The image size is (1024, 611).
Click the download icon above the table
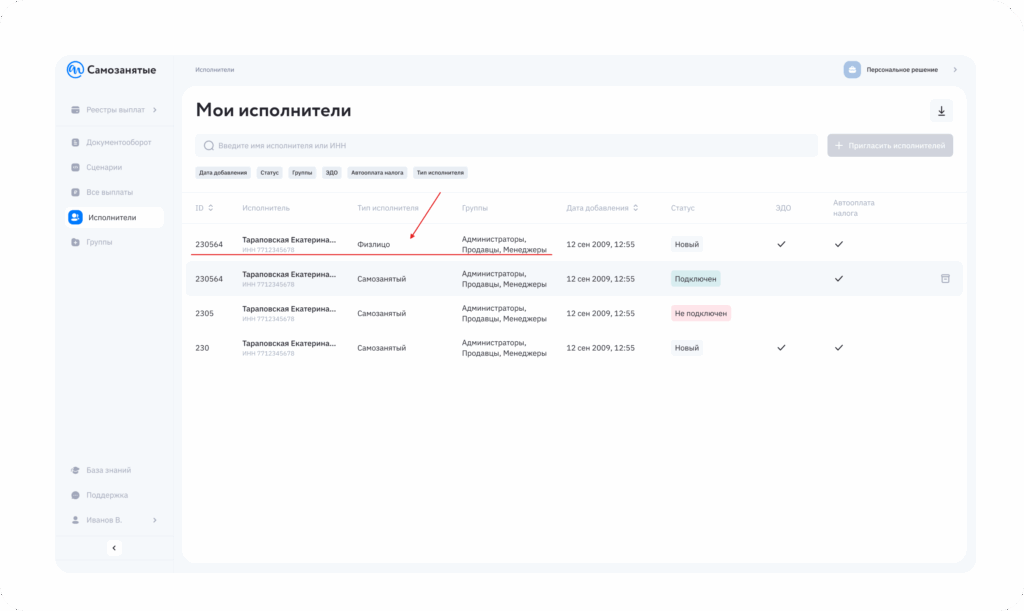(941, 111)
